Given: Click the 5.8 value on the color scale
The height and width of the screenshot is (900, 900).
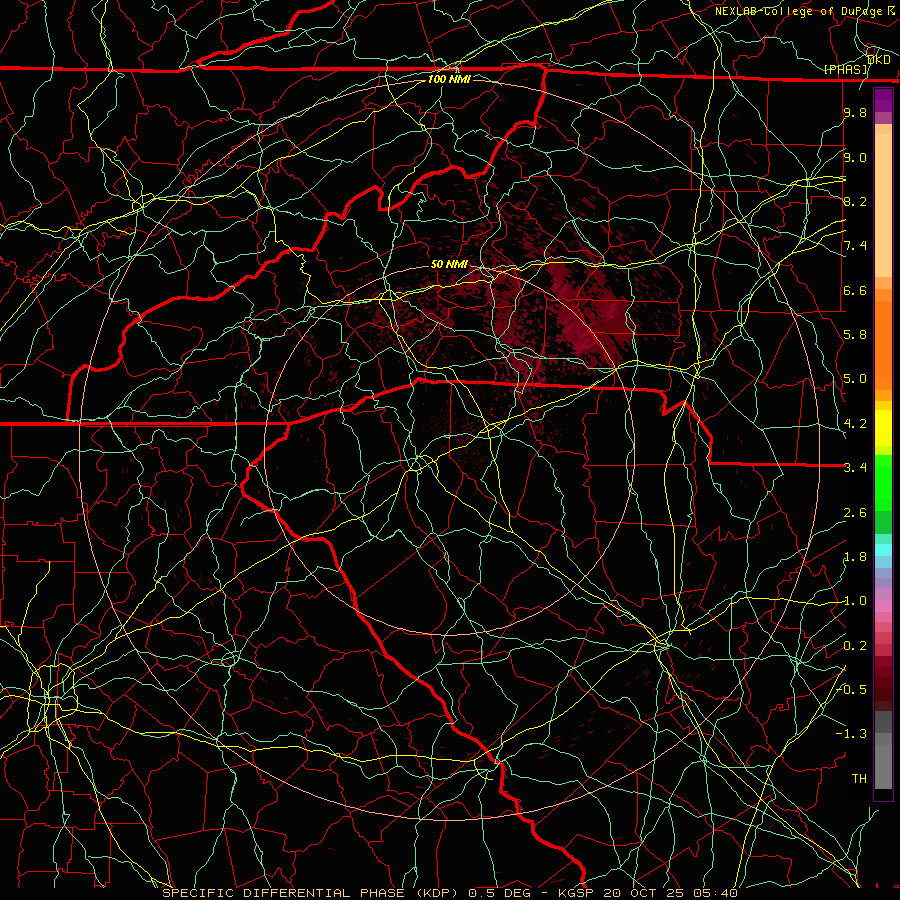Looking at the screenshot, I should tap(855, 335).
